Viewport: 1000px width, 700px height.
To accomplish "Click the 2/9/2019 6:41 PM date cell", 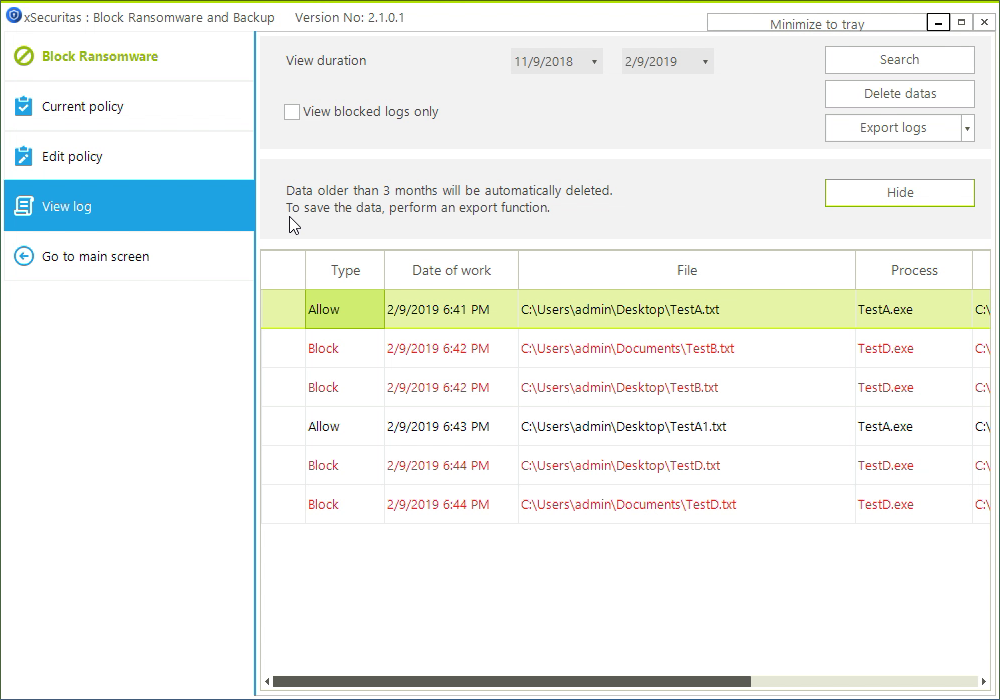I will (x=452, y=309).
